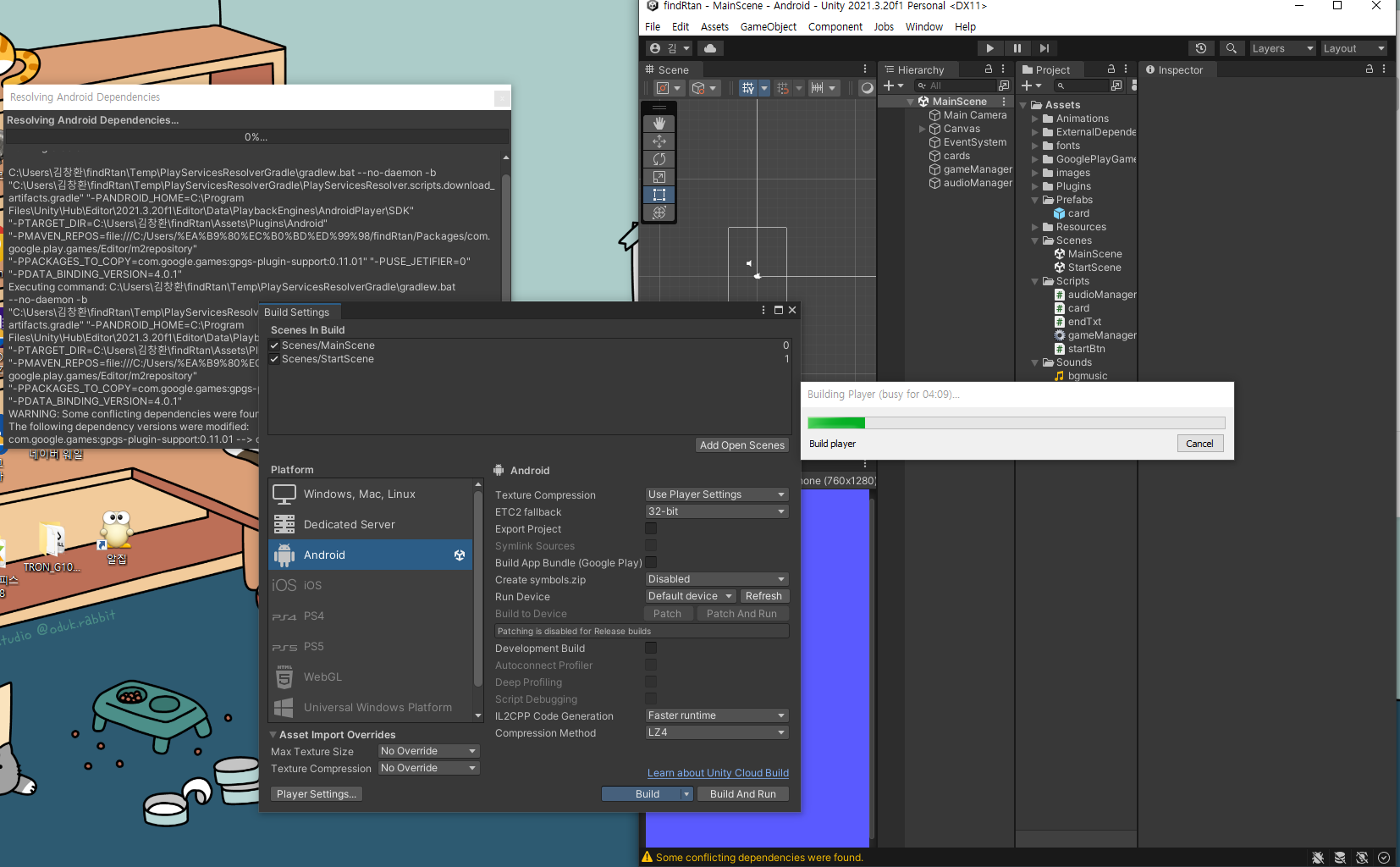
Task: Open the Compression Method dropdown
Action: click(717, 732)
